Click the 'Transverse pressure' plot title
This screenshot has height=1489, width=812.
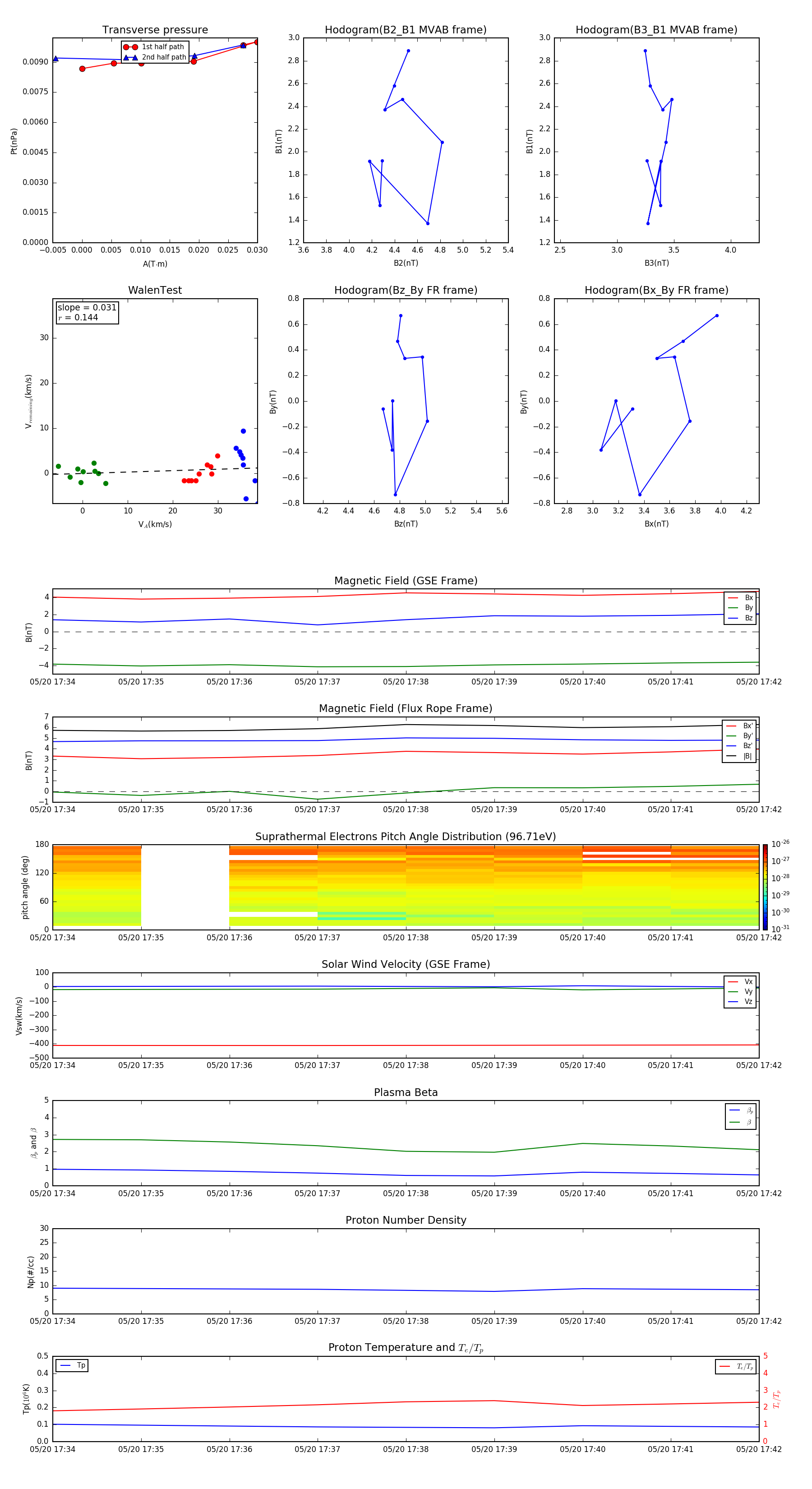[155, 30]
